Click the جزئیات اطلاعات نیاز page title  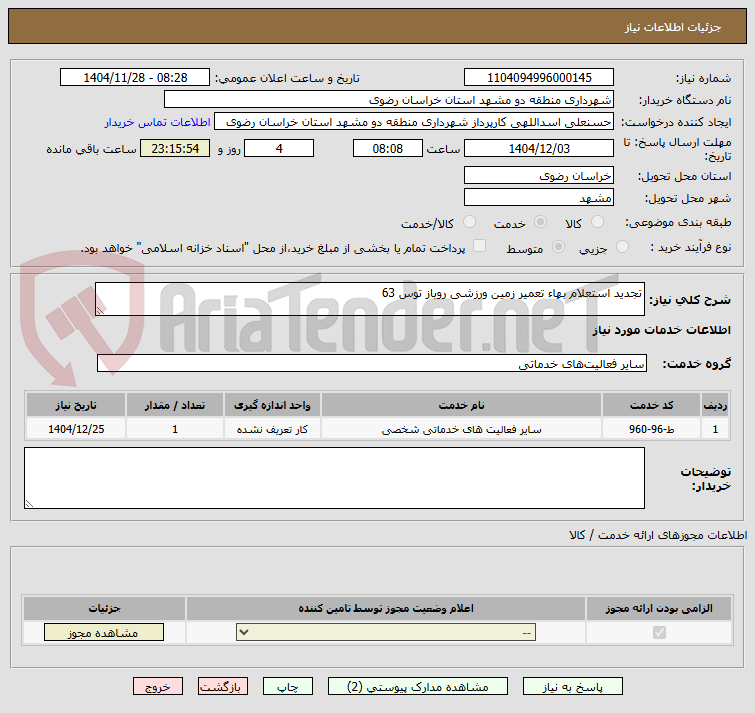pos(673,27)
